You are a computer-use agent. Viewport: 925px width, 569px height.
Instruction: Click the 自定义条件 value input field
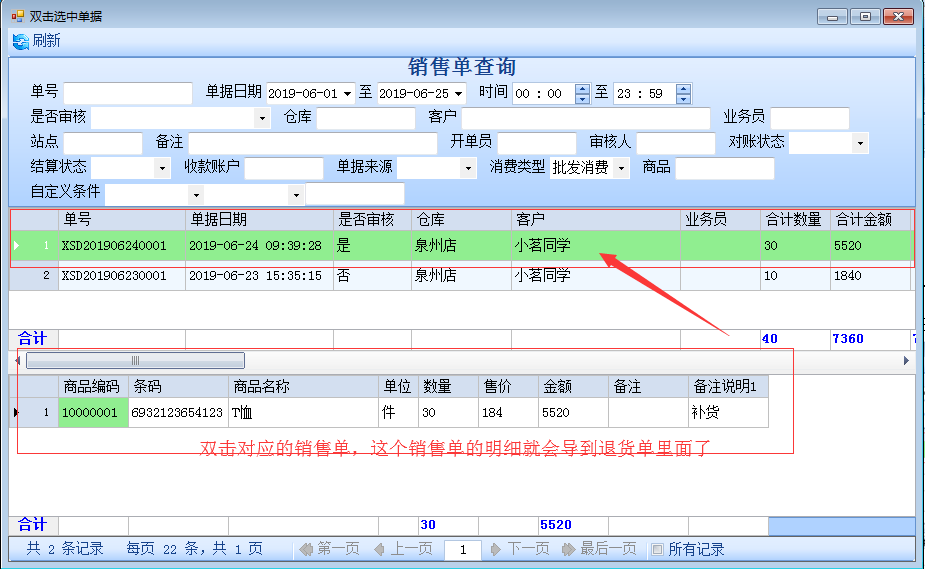coord(355,194)
